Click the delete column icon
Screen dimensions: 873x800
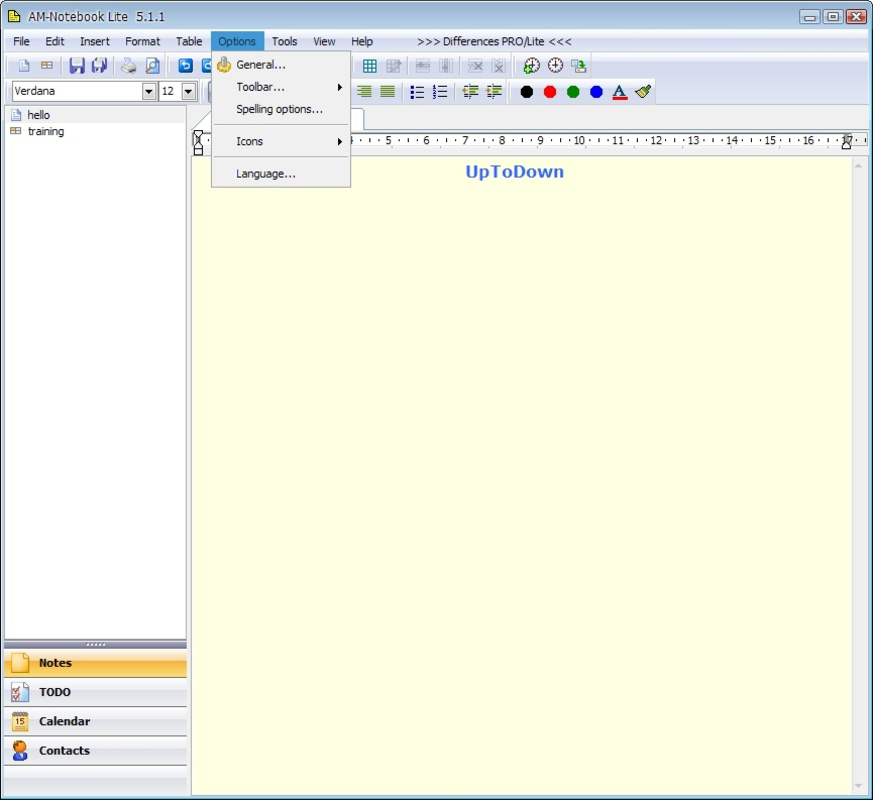[498, 66]
